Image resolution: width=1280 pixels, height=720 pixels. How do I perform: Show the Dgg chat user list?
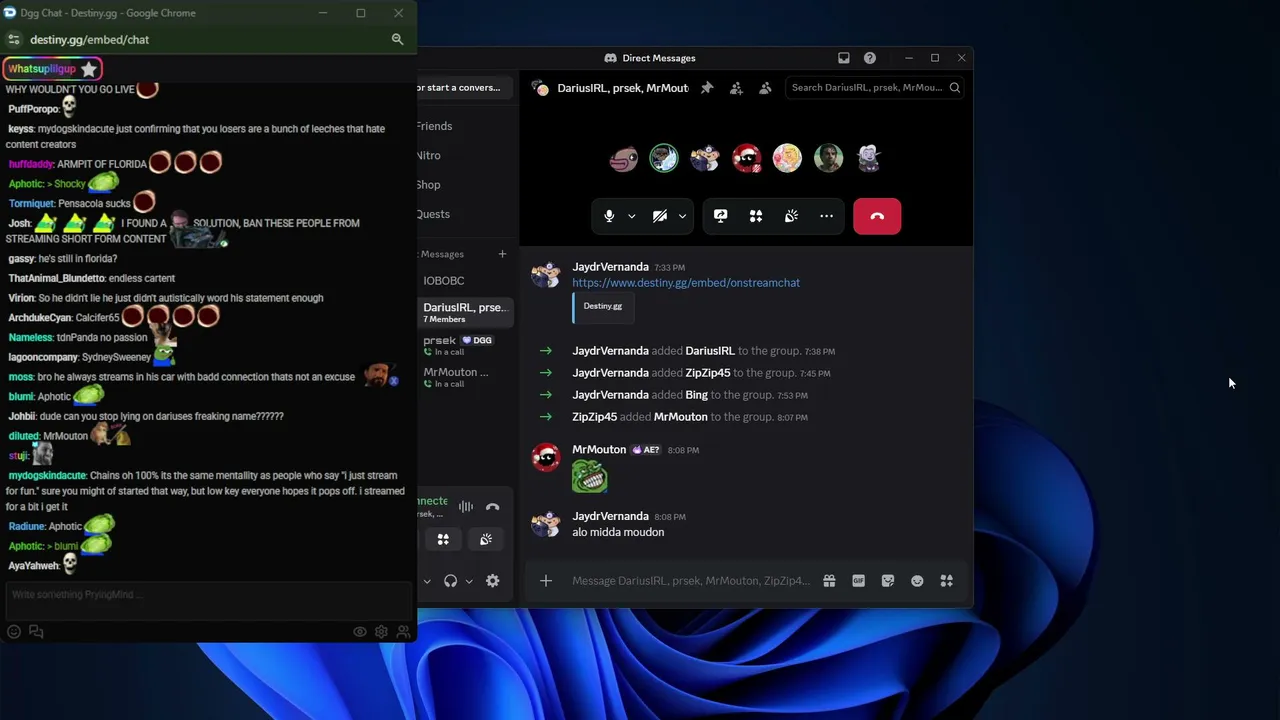coord(403,632)
